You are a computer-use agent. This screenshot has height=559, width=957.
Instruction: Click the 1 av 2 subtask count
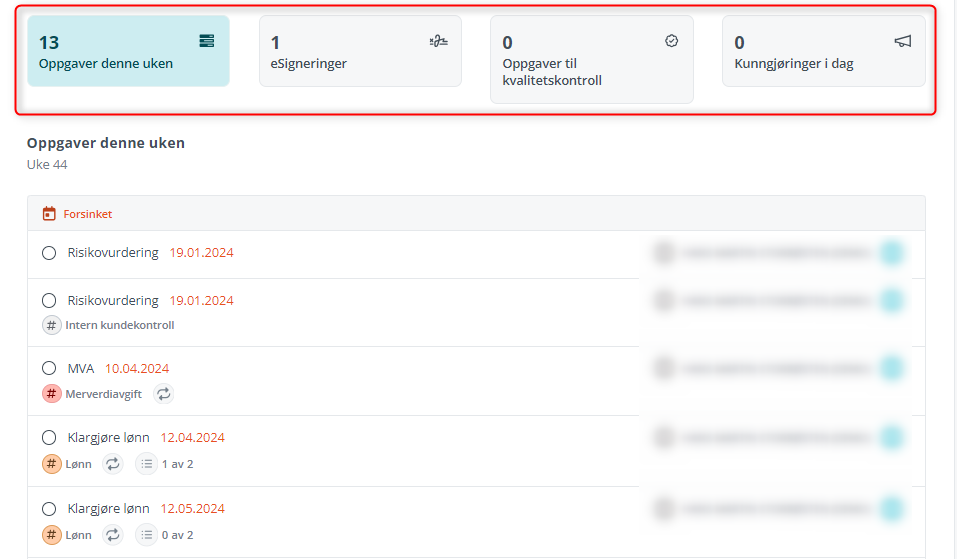[178, 464]
